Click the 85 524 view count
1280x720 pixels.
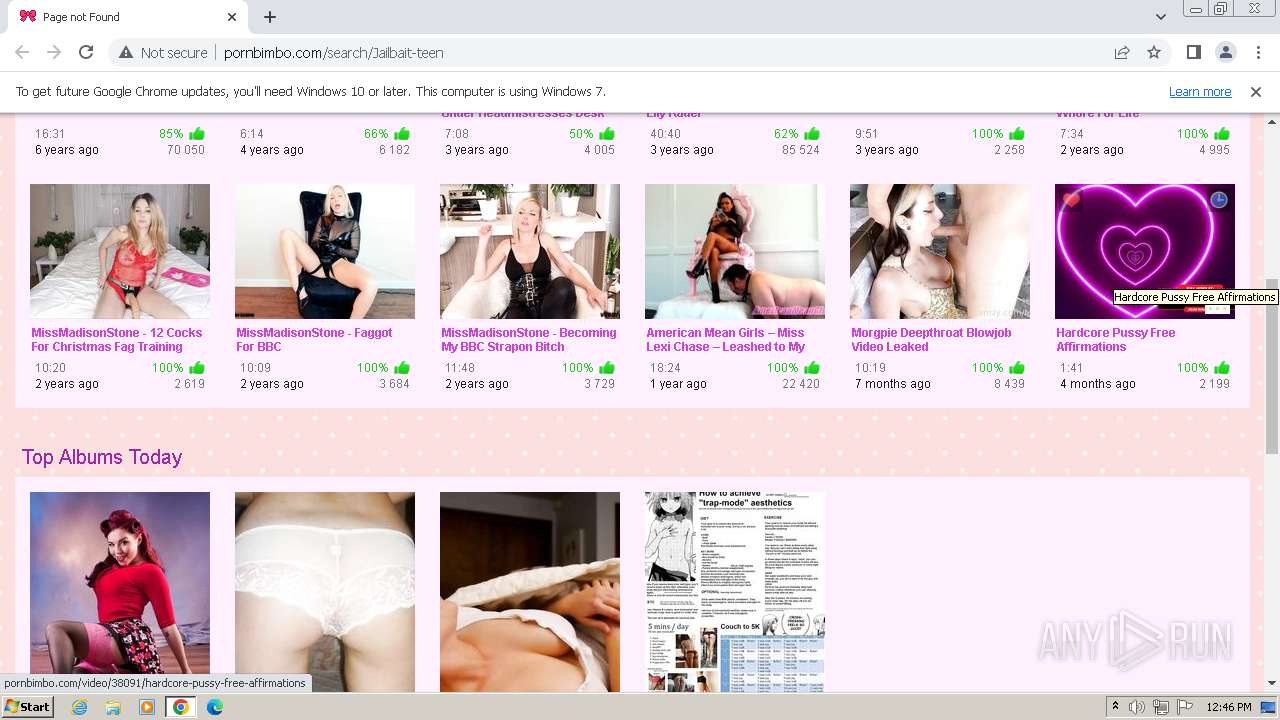pyautogui.click(x=801, y=150)
